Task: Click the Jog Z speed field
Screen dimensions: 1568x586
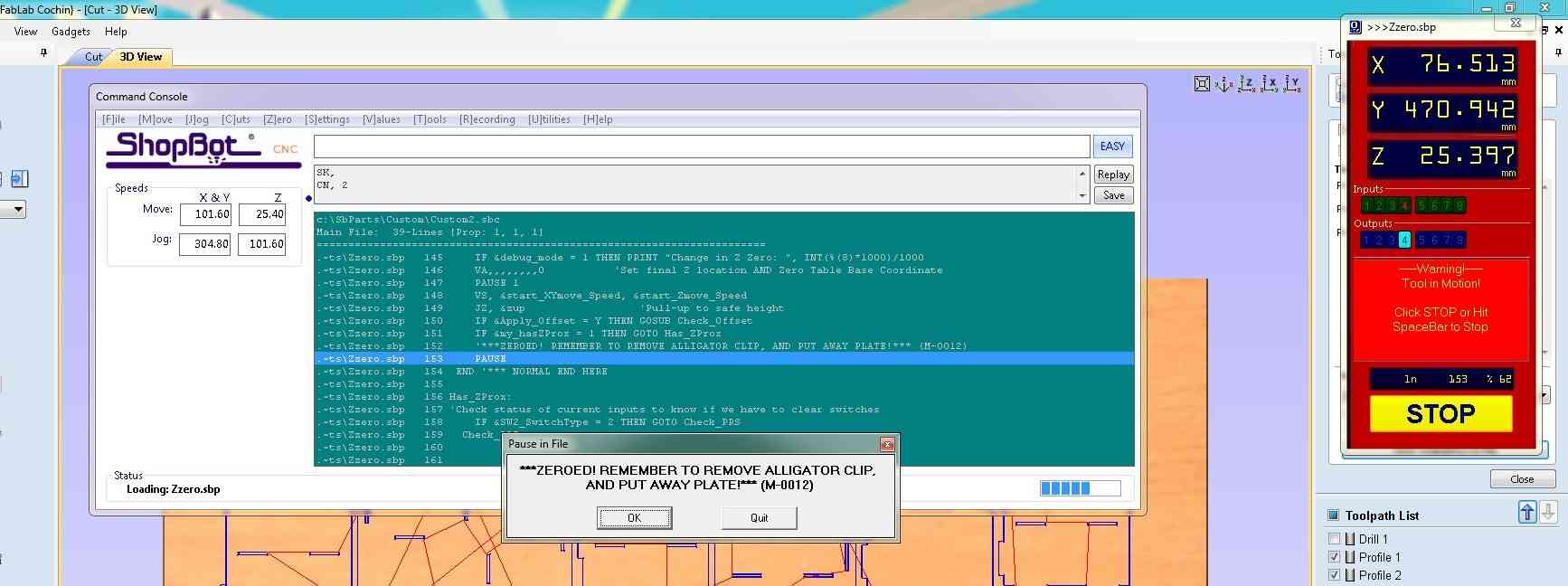Action: point(262,243)
